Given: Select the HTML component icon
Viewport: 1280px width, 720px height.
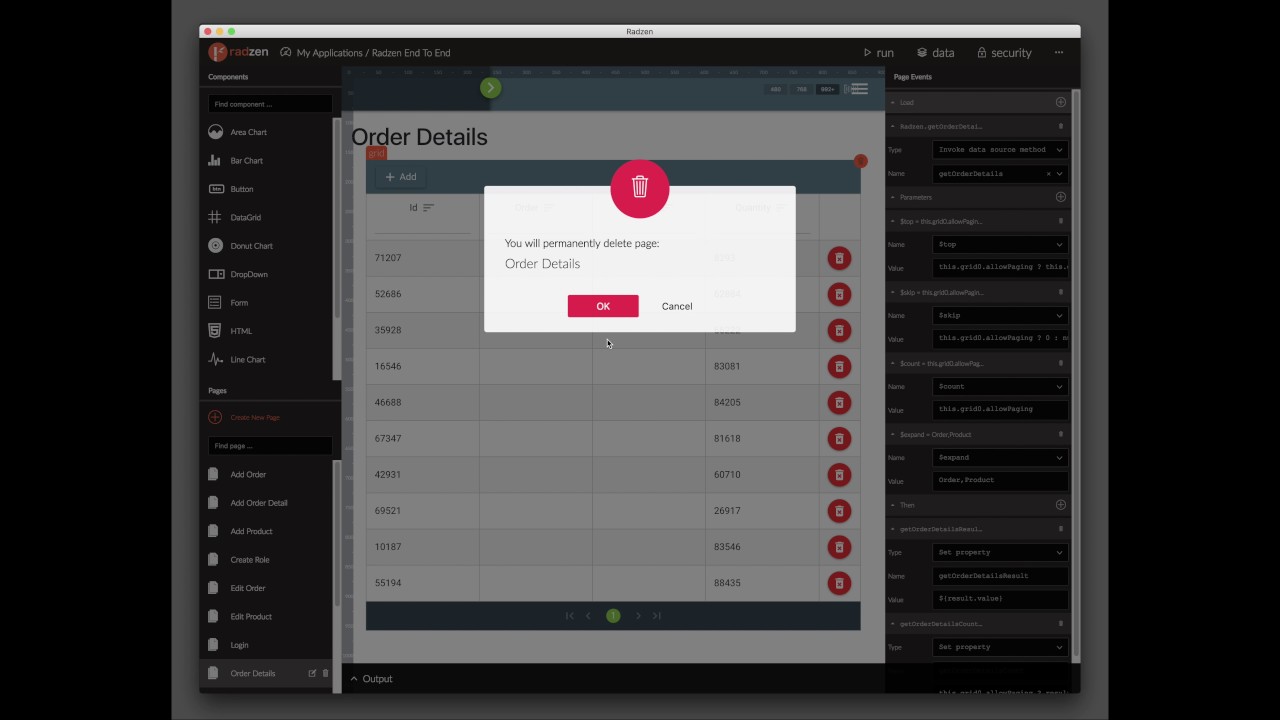Looking at the screenshot, I should [215, 331].
